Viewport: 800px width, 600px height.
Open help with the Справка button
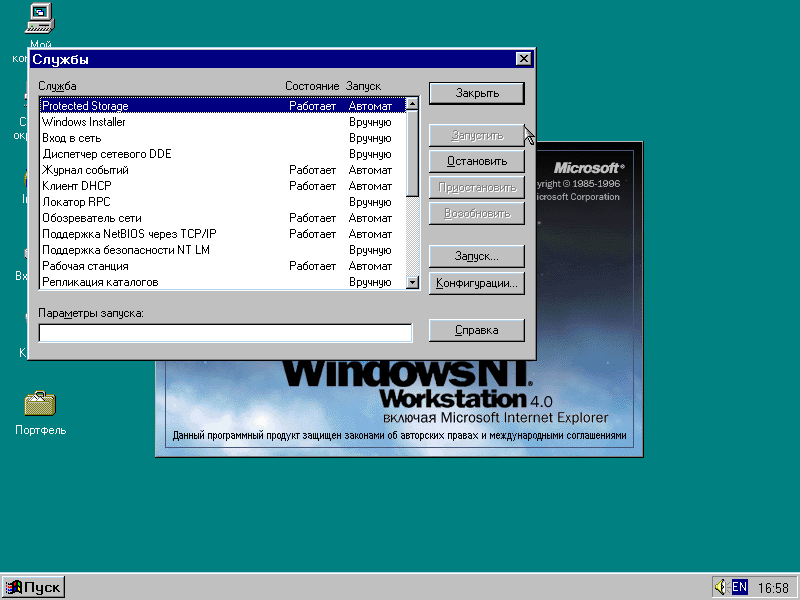tap(477, 330)
